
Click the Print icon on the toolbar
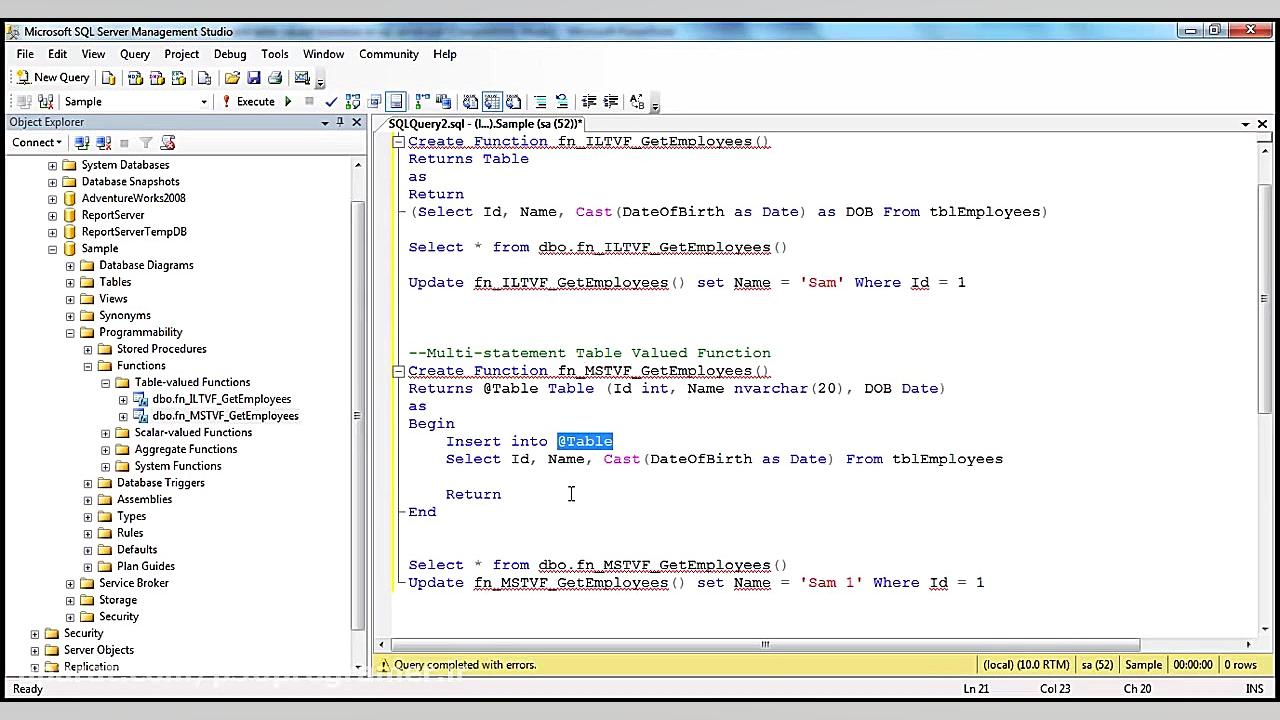[275, 78]
